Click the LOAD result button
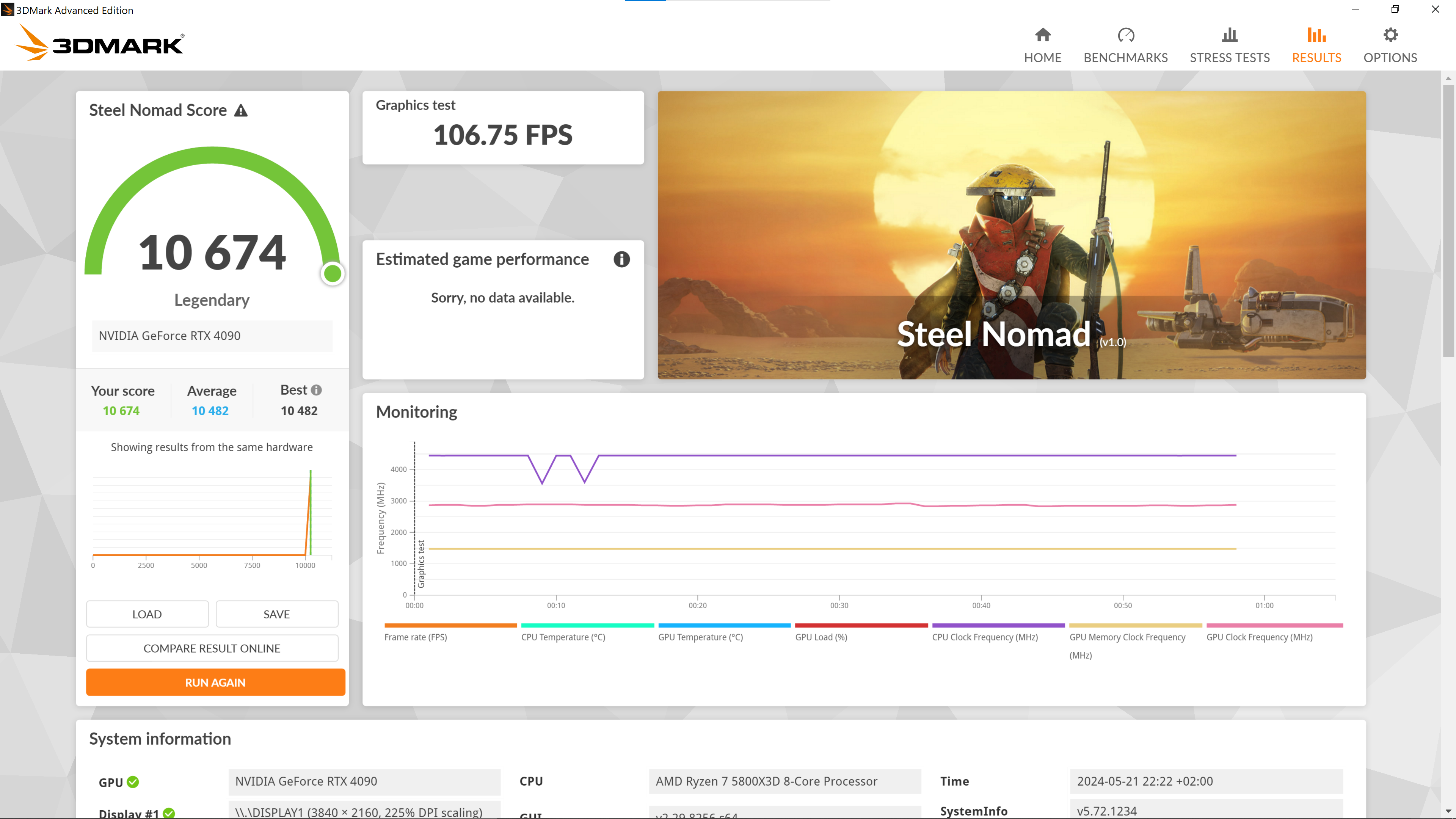1456x819 pixels. point(147,614)
